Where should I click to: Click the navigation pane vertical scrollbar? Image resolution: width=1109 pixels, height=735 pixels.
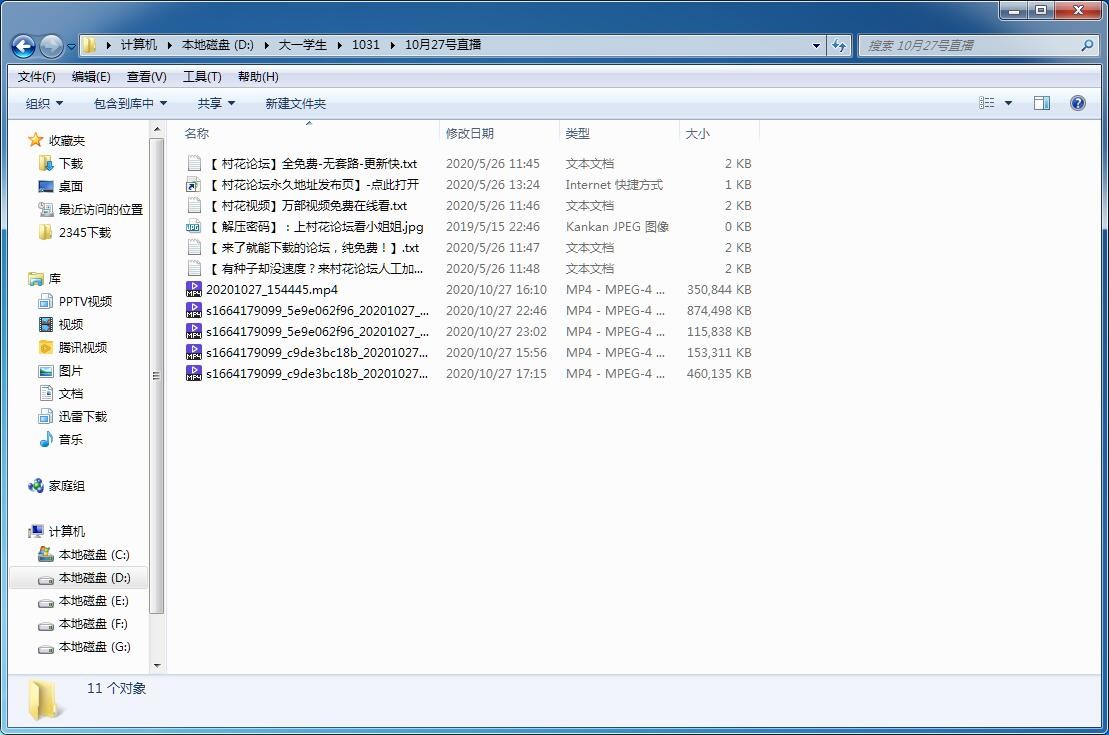point(157,375)
